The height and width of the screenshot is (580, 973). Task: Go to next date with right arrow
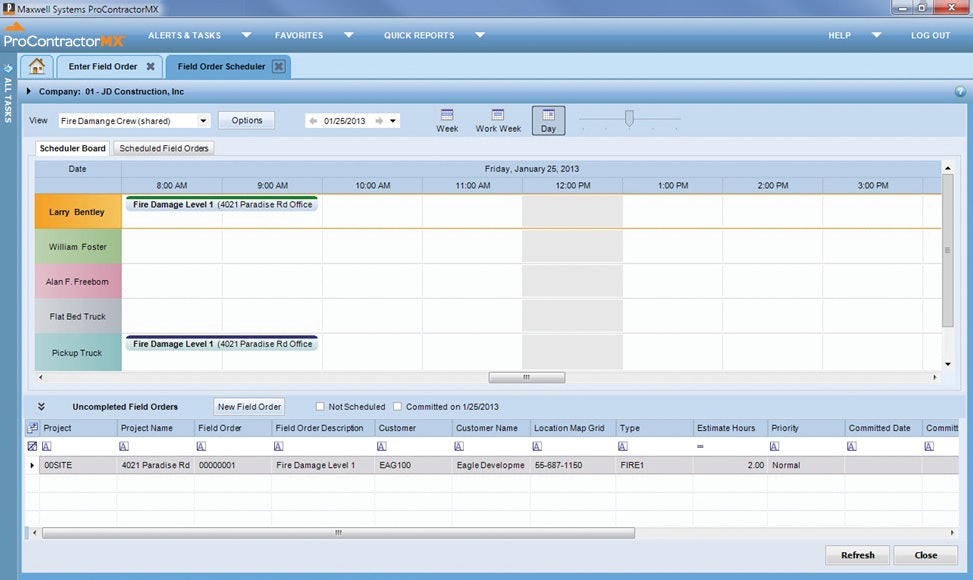click(379, 121)
